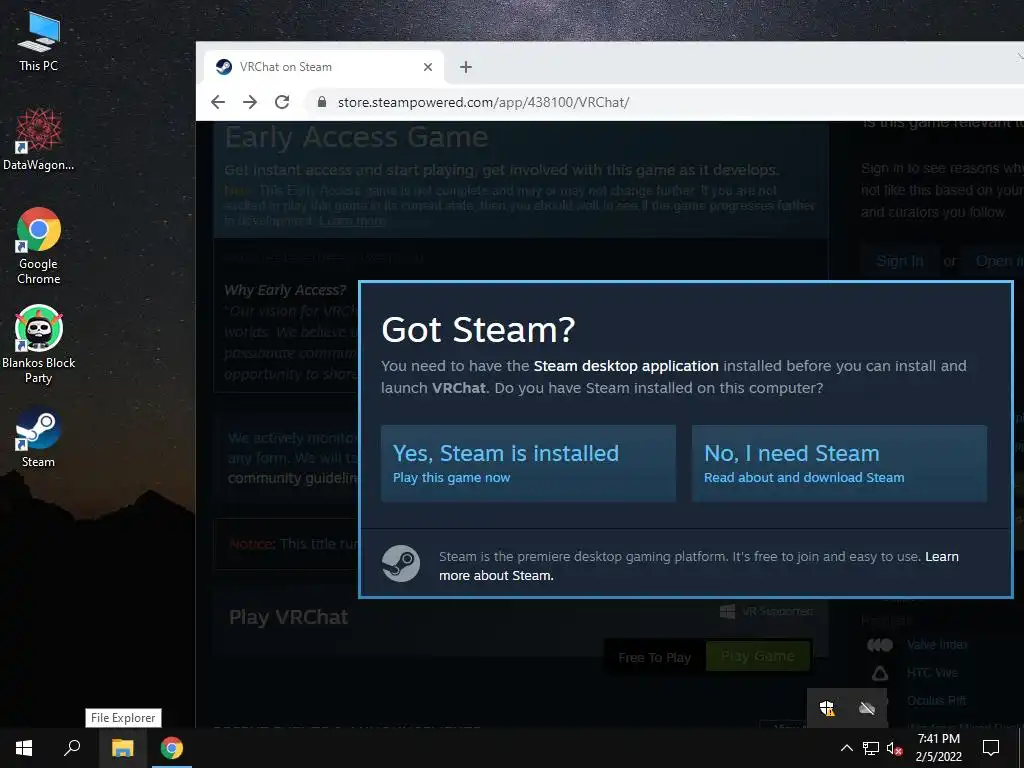Open a new Chrome tab

pos(466,67)
